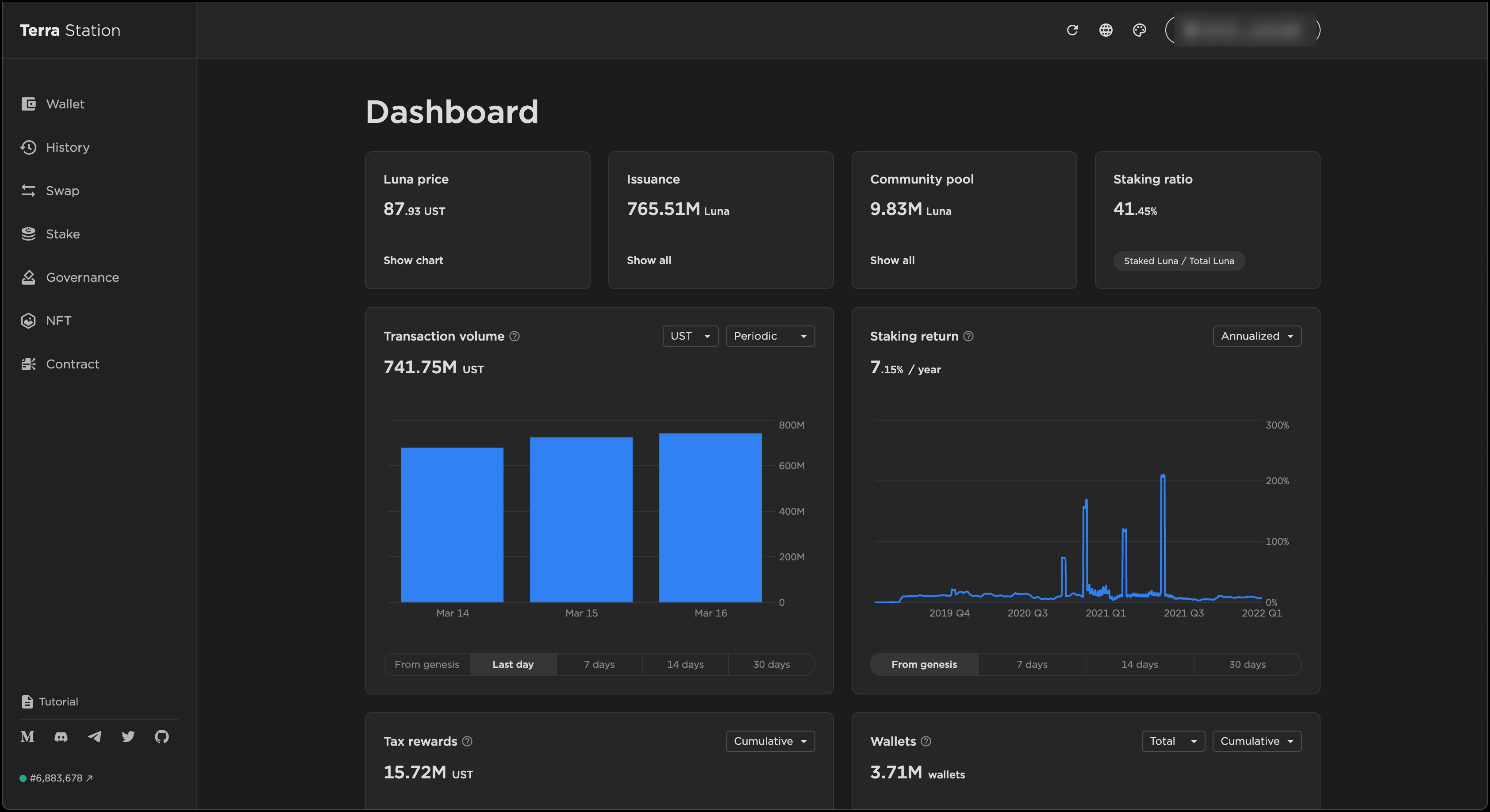Click the 741.75M UST volume value
1490x812 pixels.
[434, 367]
